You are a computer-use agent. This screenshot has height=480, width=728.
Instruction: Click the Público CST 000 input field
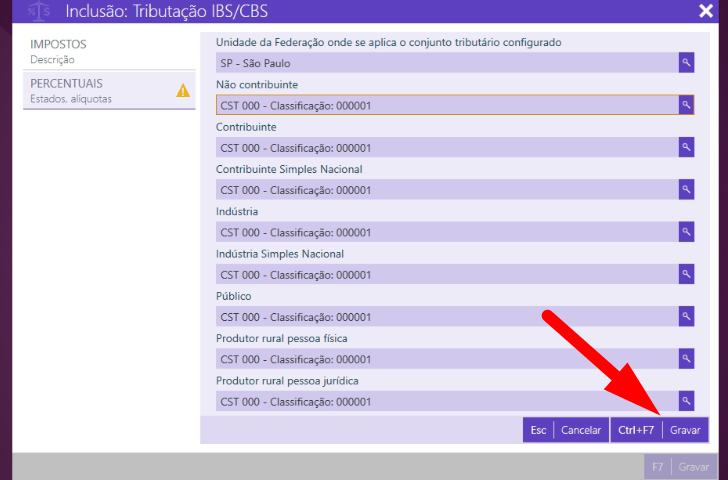pyautogui.click(x=446, y=317)
